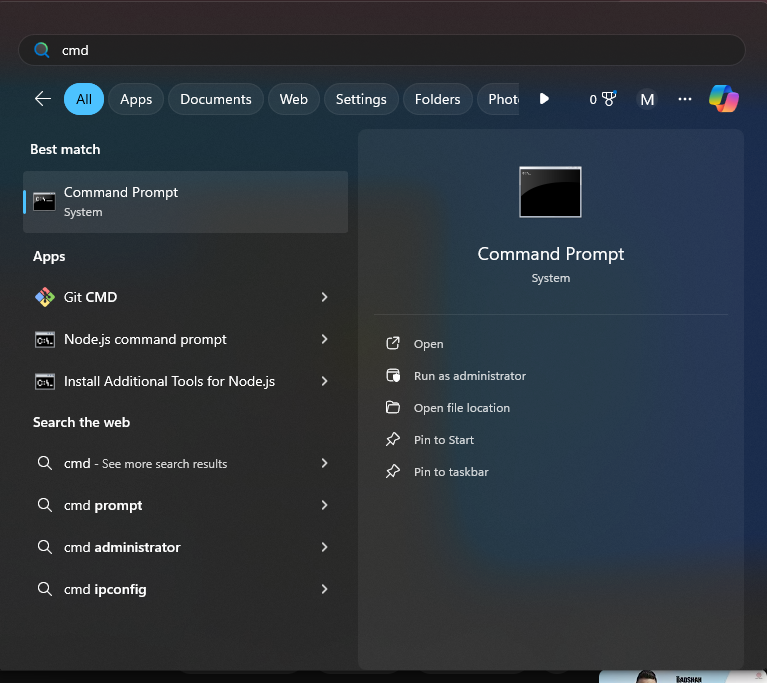Click magnifier icon beside cmd ipconfig
767x683 pixels.
click(x=45, y=589)
